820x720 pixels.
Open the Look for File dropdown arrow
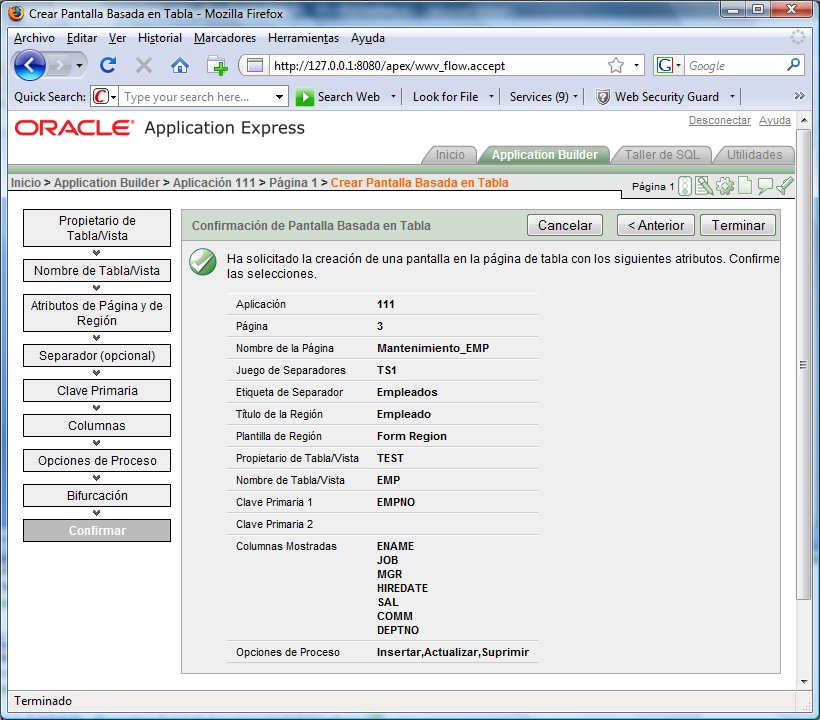coord(491,97)
